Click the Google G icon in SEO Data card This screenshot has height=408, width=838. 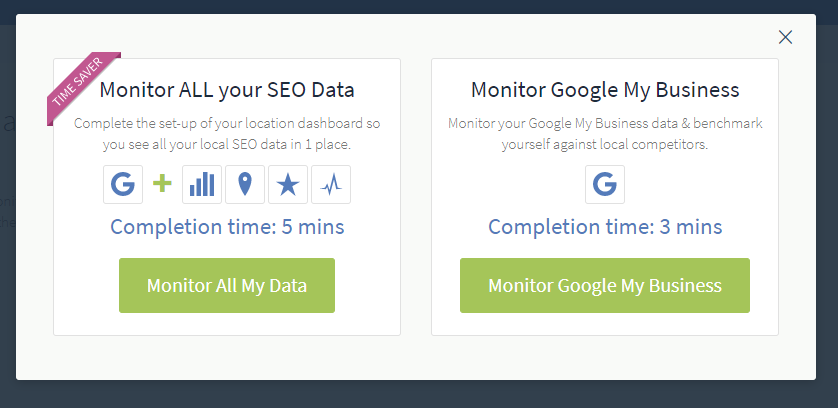[123, 184]
